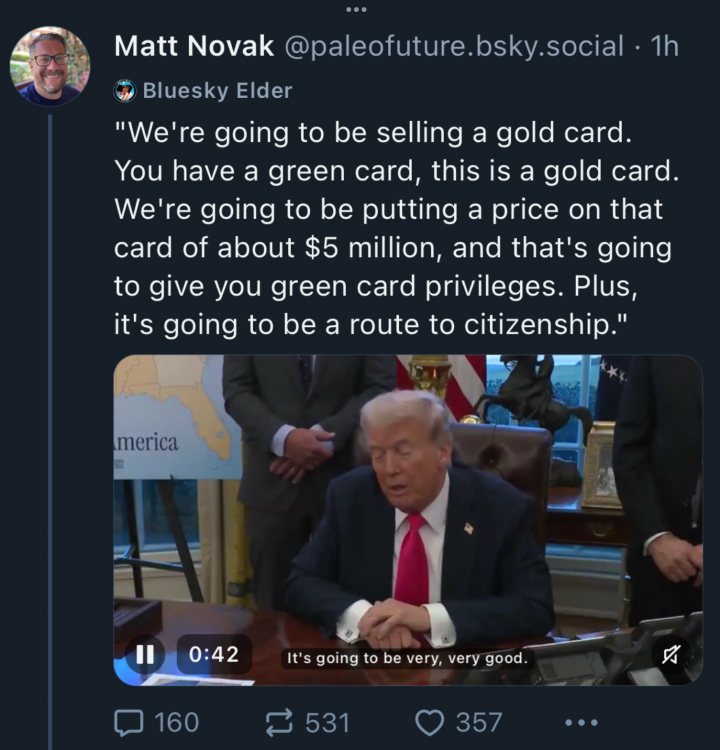This screenshot has height=750, width=720.
Task: Click the three dots above the post
Action: 356,10
